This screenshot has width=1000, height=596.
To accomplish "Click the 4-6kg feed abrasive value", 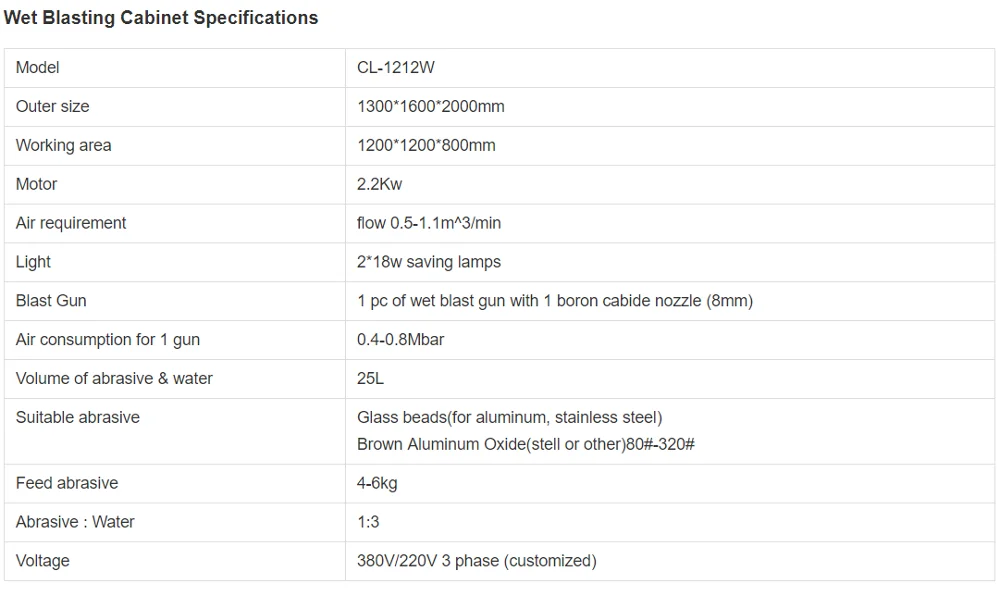I will (377, 484).
